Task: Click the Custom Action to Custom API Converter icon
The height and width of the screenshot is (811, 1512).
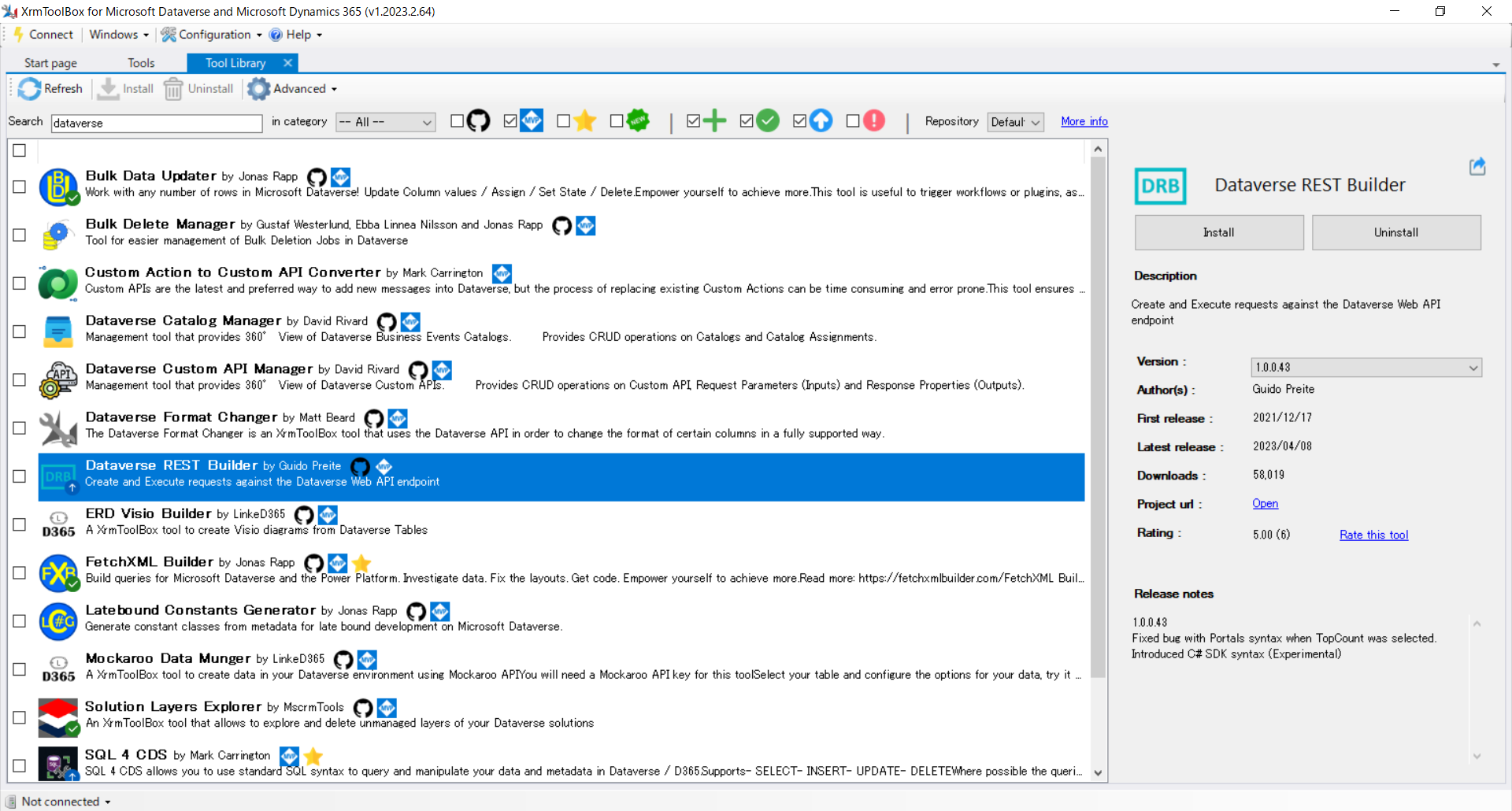Action: [x=58, y=283]
